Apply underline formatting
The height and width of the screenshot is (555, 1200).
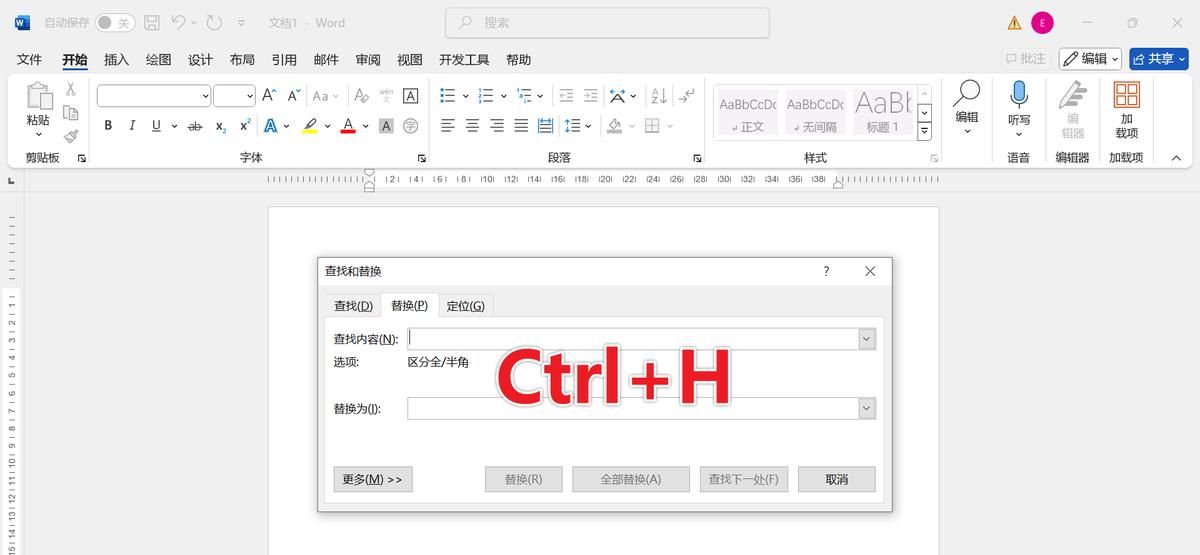point(156,126)
